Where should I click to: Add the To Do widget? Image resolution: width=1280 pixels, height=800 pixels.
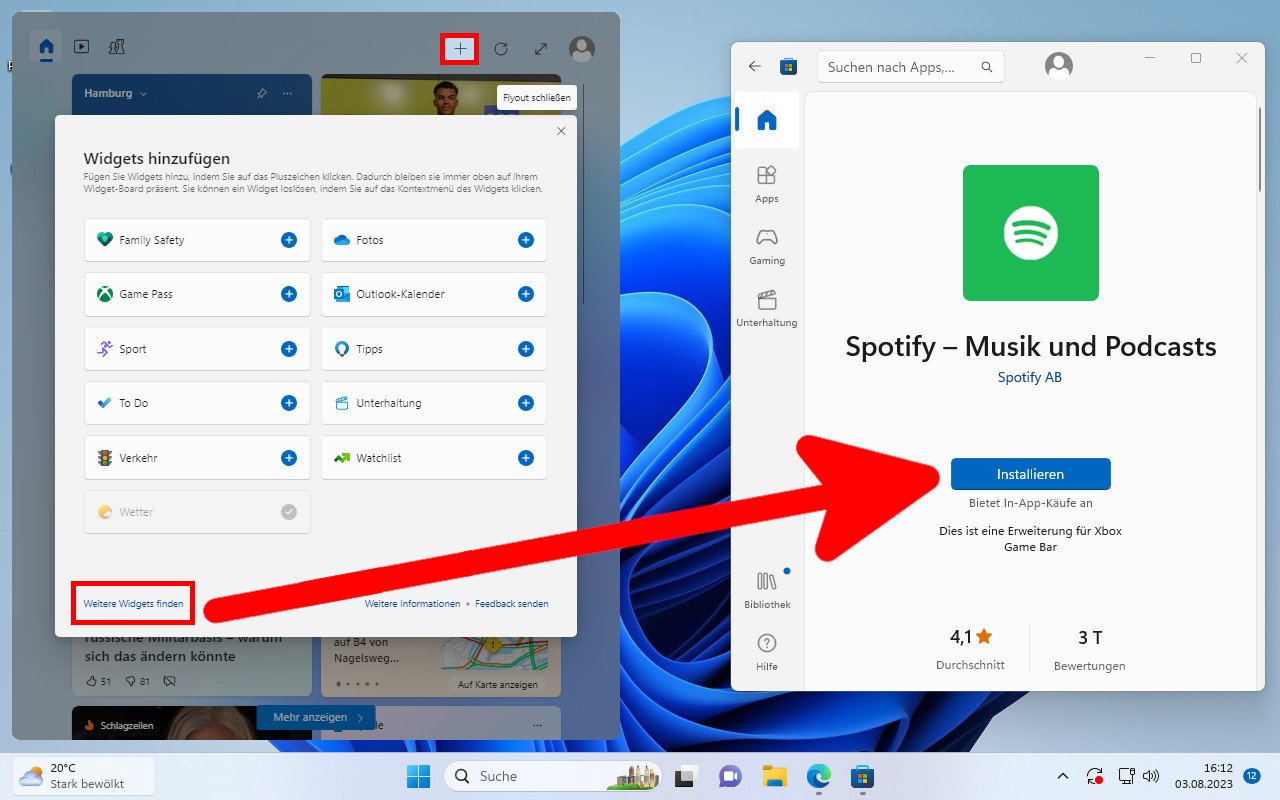pyautogui.click(x=289, y=403)
